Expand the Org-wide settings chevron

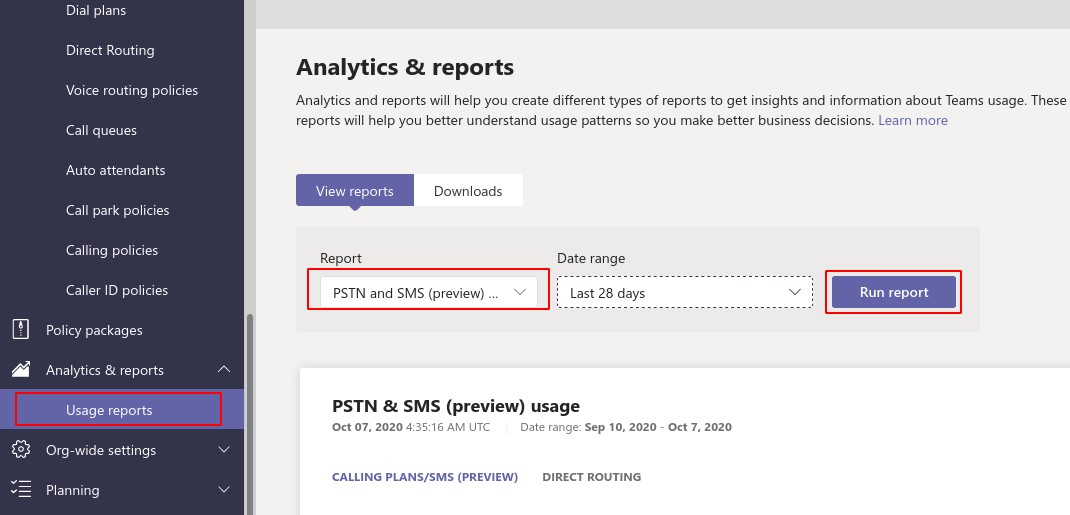click(223, 450)
